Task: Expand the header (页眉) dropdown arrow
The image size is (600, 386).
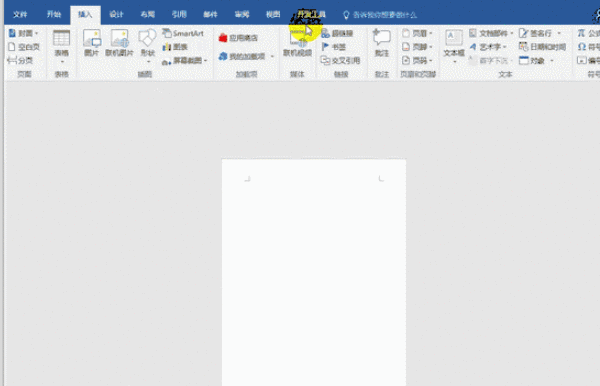Action: (x=430, y=34)
